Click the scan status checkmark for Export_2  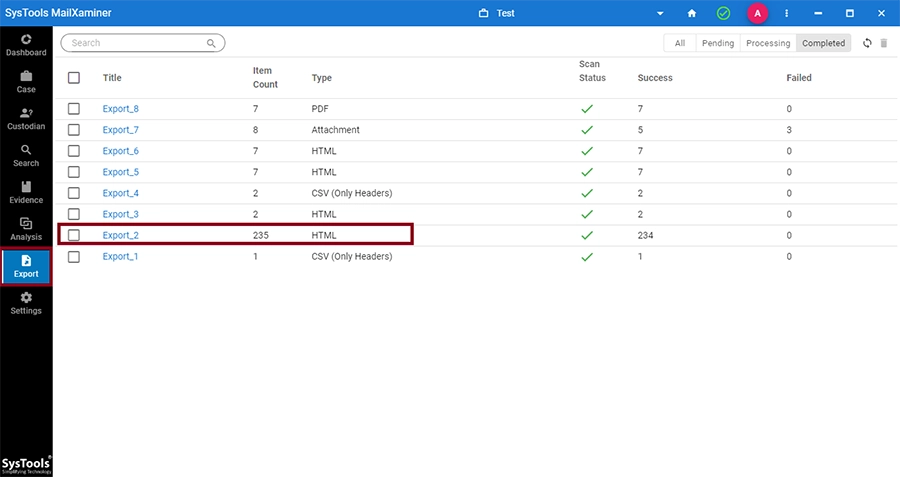[587, 235]
